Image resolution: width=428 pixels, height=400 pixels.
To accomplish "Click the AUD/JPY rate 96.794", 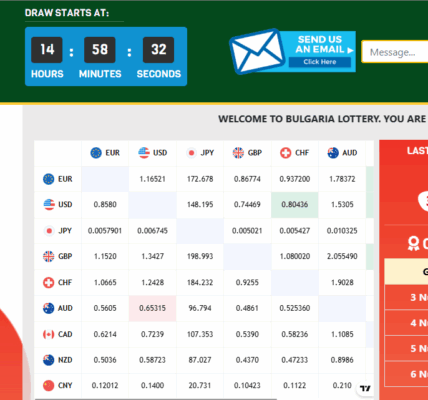I will coord(200,308).
